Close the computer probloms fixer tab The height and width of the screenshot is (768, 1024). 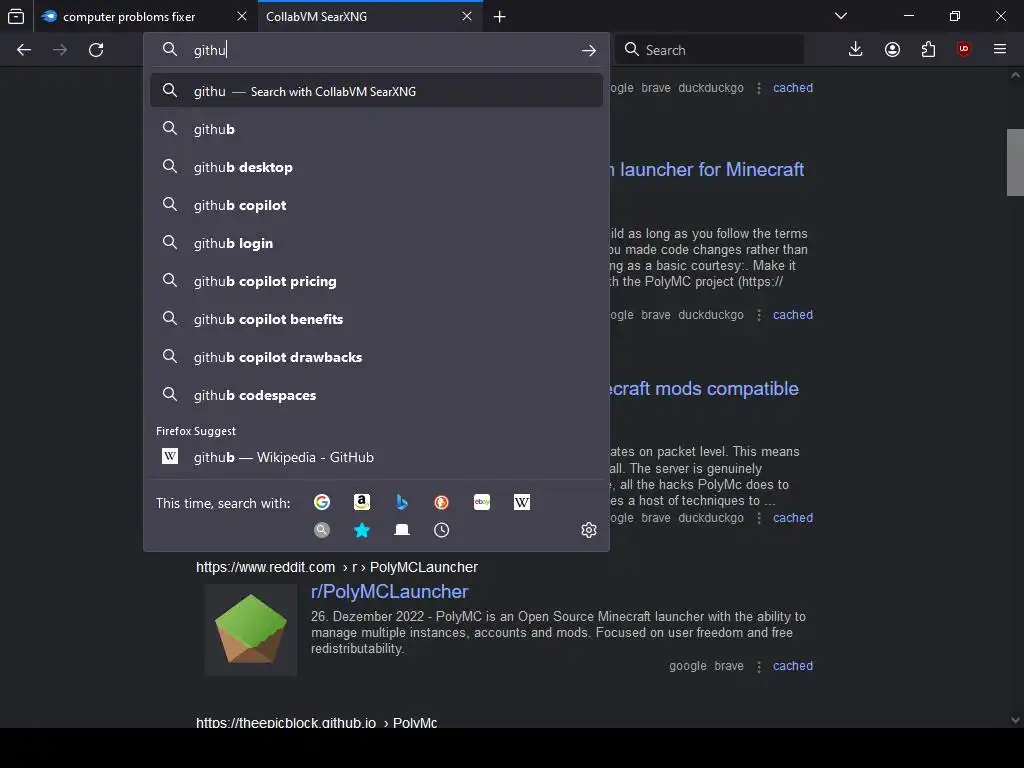click(242, 16)
